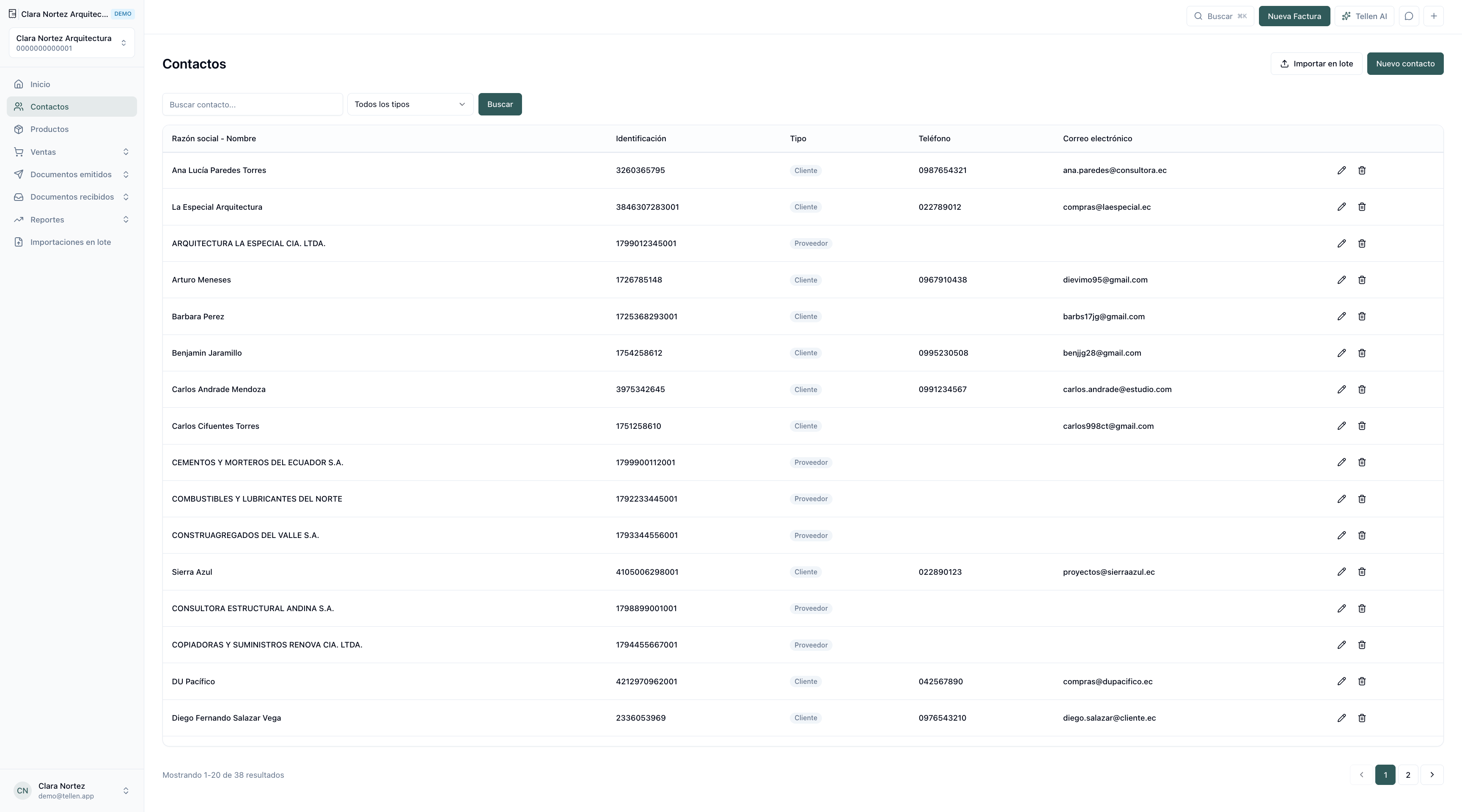The image size is (1462, 812).
Task: Click the Barbara Perez name
Action: click(198, 317)
